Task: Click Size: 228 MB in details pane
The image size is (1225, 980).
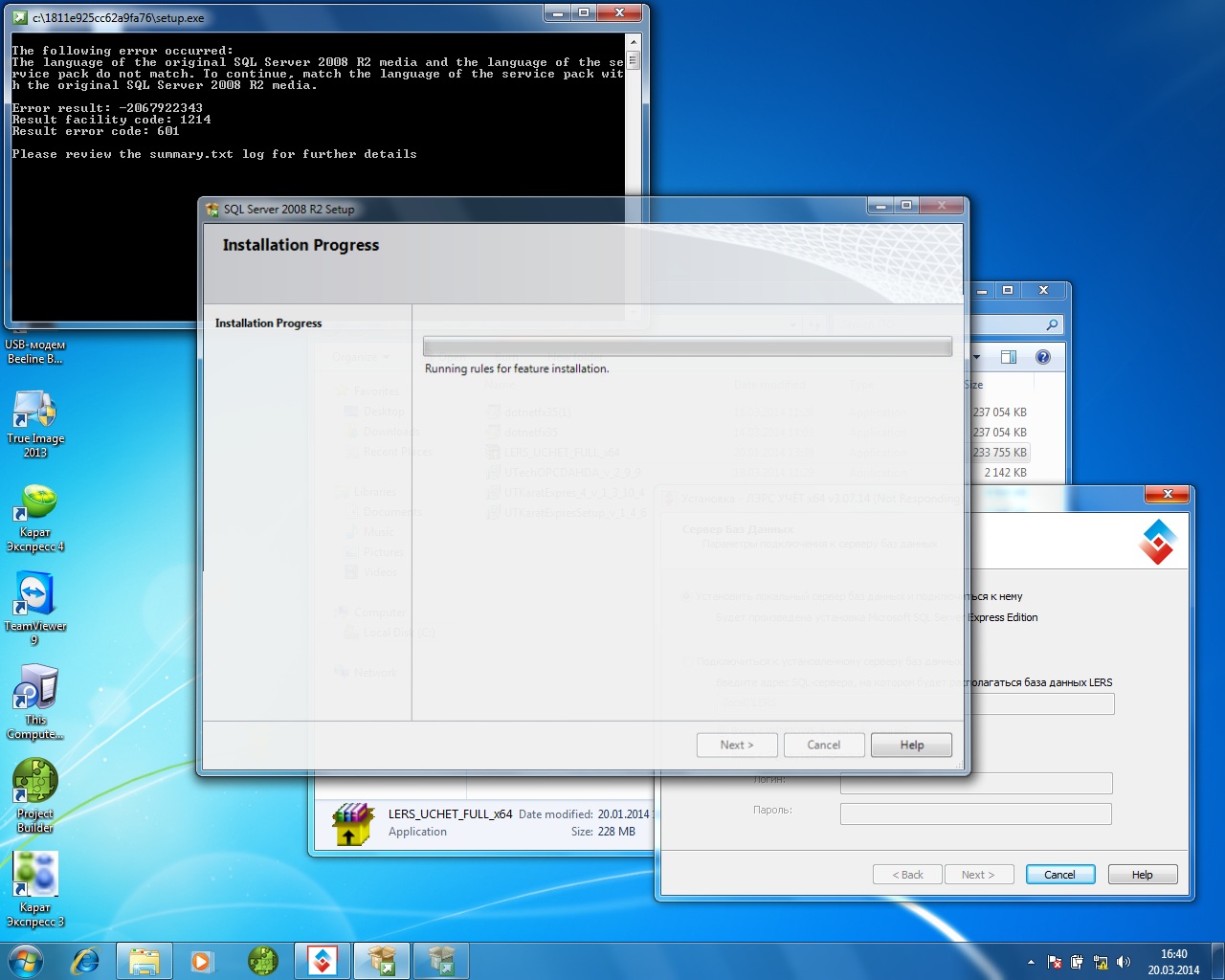Action: [x=603, y=832]
